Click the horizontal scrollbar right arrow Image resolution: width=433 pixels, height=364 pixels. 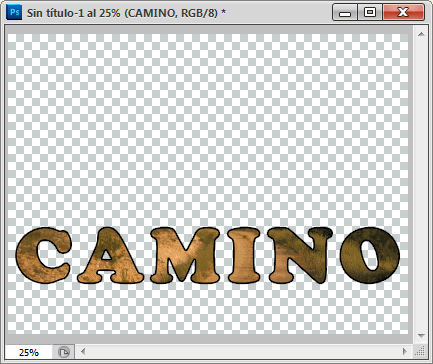405,351
